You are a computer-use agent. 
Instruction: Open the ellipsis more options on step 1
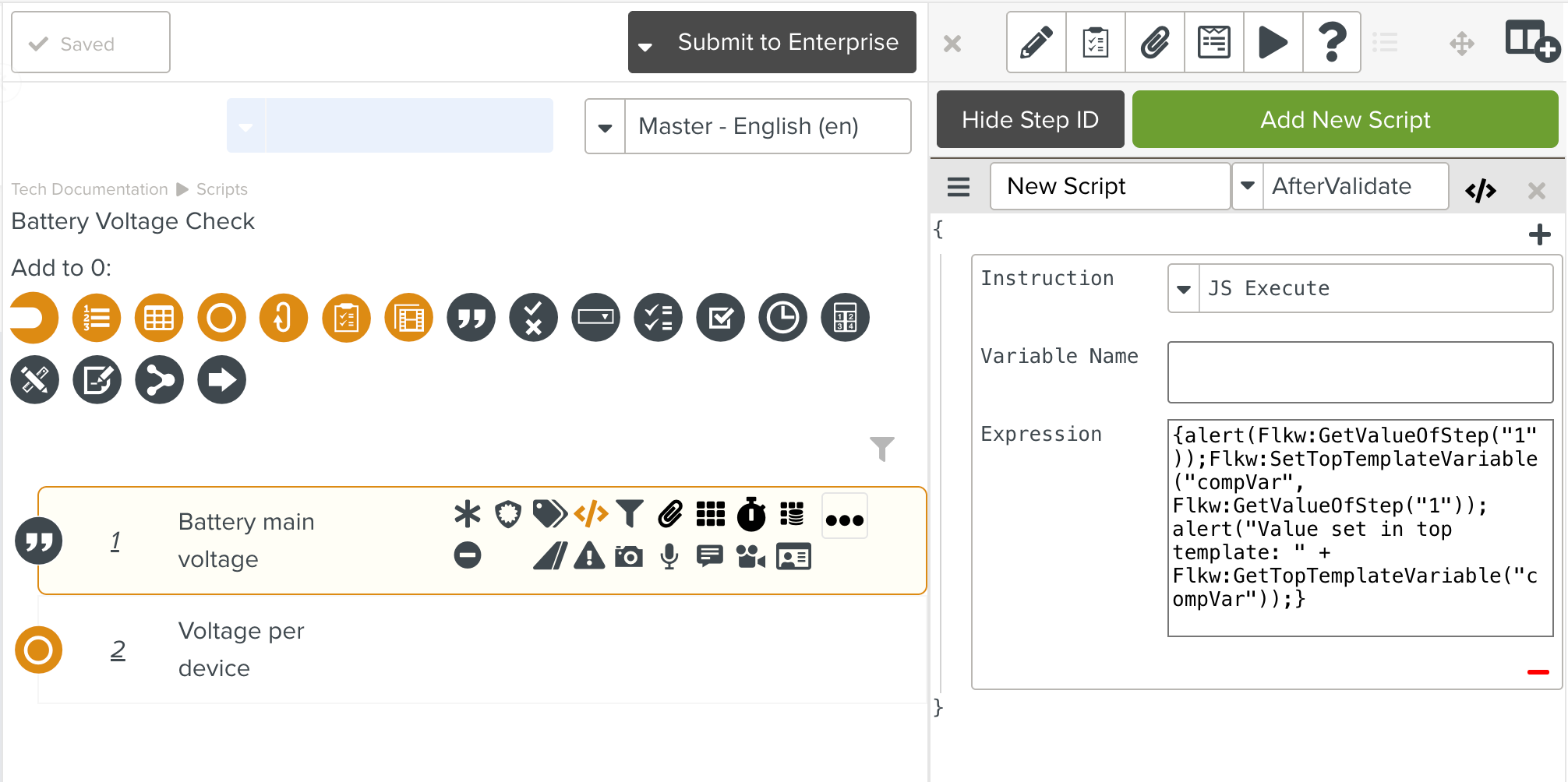(x=844, y=516)
